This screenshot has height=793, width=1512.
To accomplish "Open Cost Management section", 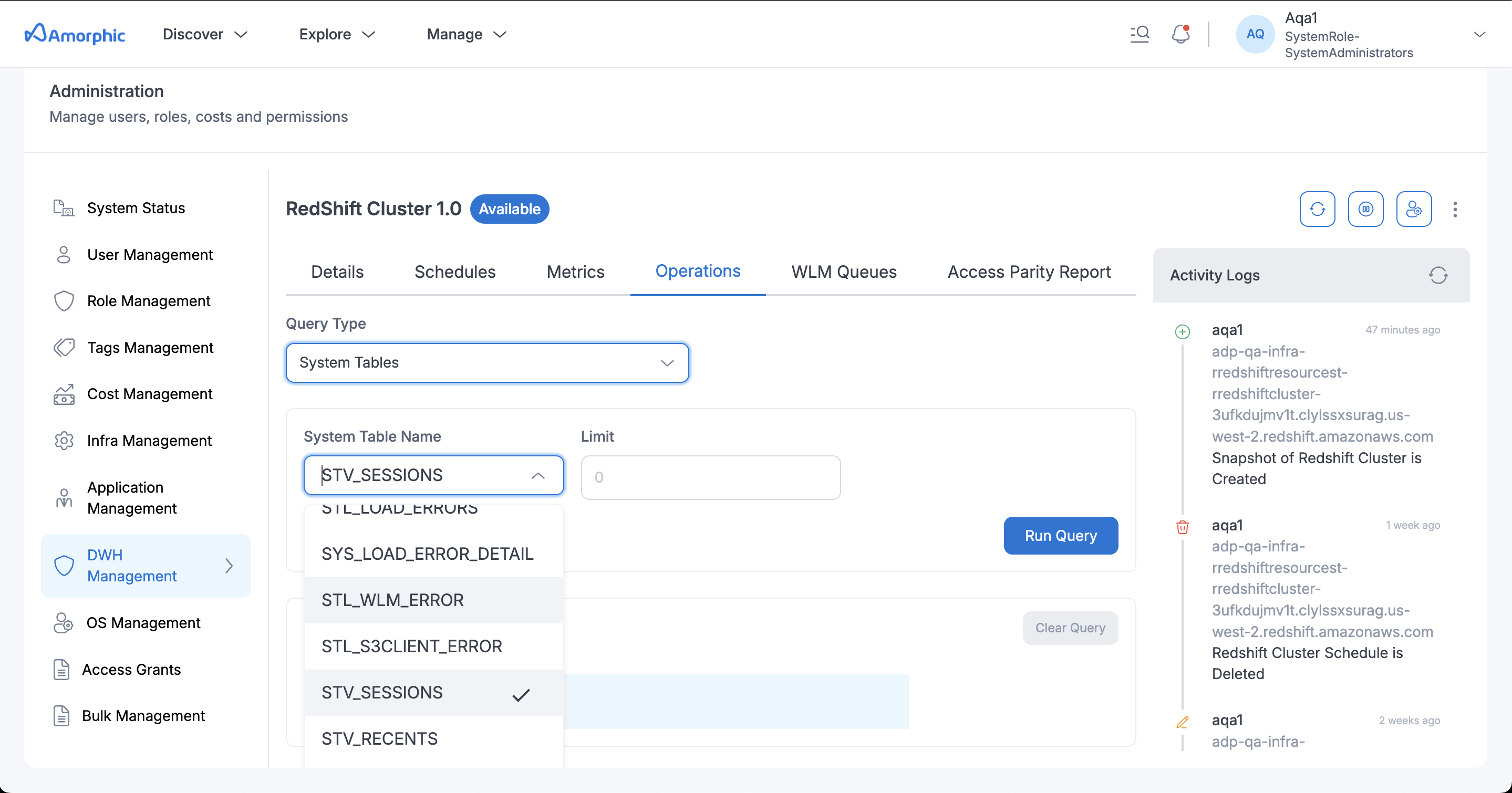I will pyautogui.click(x=150, y=394).
